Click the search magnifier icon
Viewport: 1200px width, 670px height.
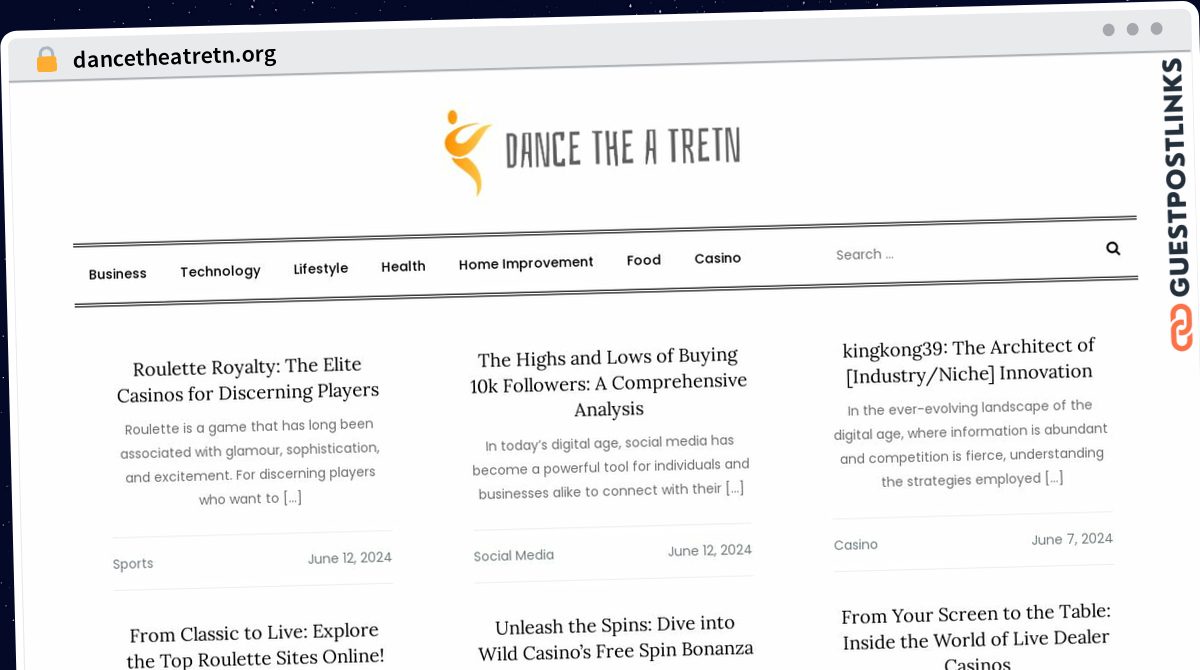click(1112, 249)
